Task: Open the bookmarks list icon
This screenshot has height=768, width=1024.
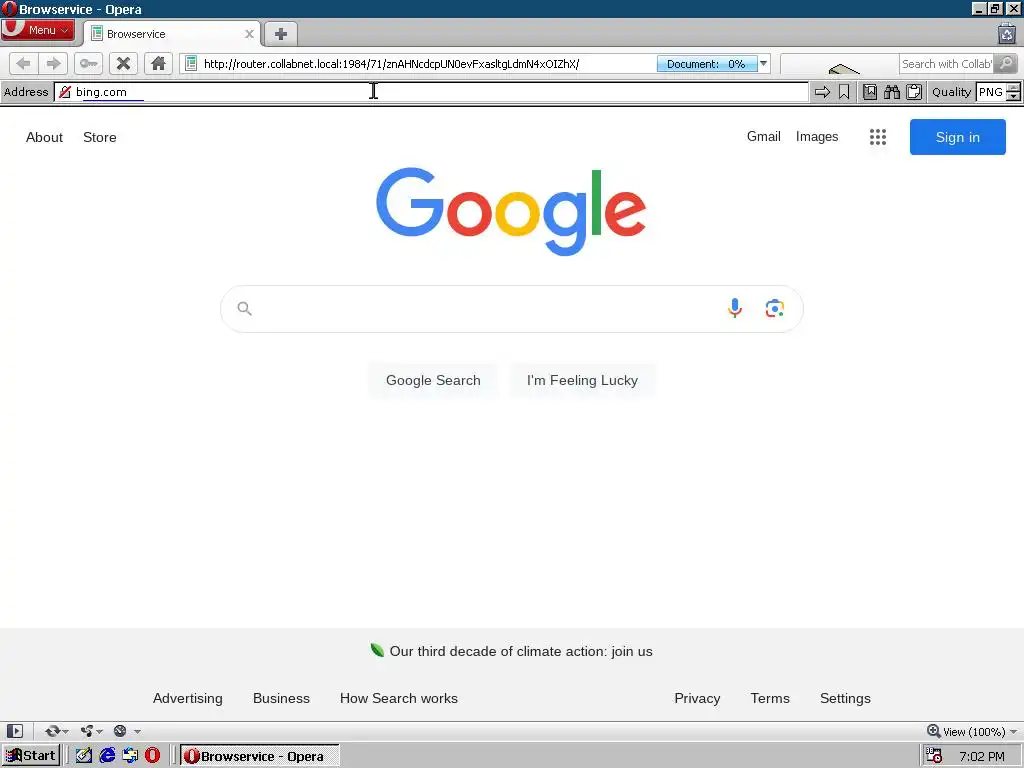Action: click(870, 92)
